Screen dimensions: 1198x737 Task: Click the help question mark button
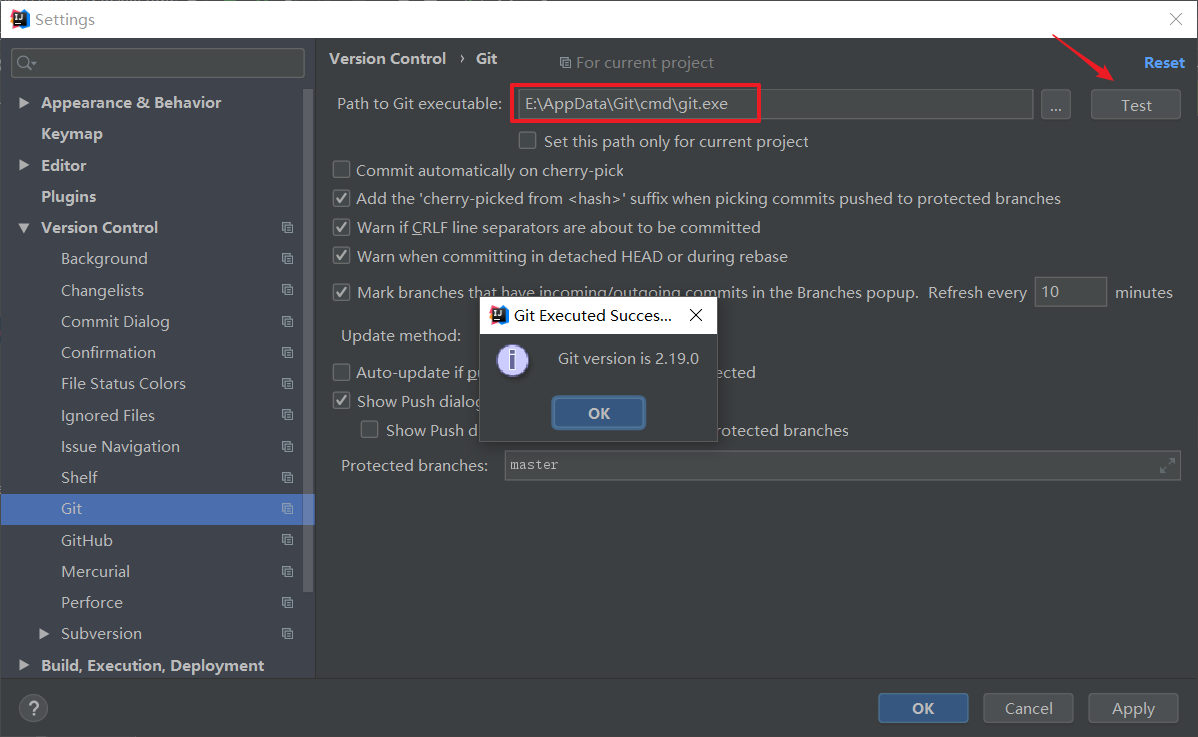(x=34, y=709)
